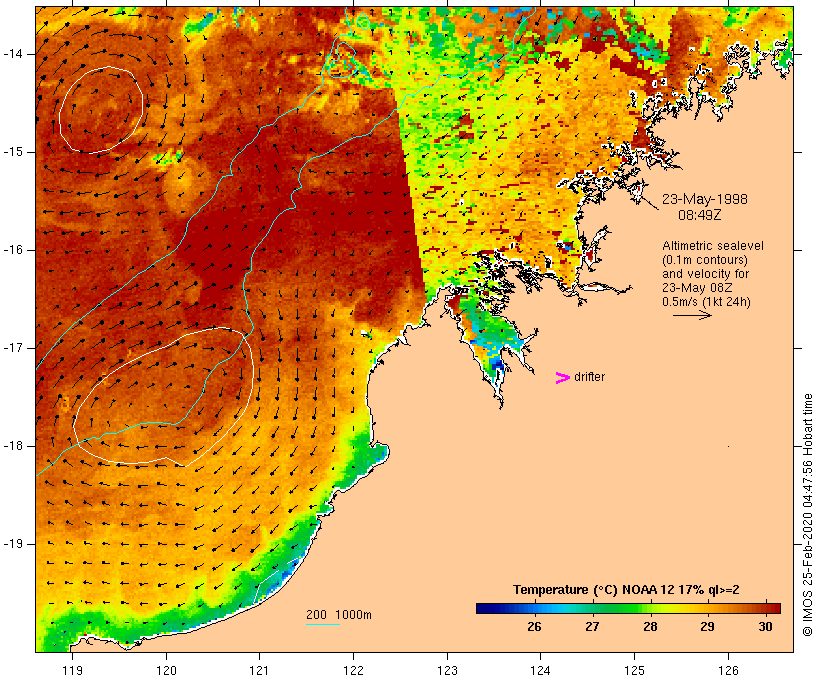Click the cyan depth contour legend line
The width and height of the screenshot is (820, 680).
[x=323, y=624]
